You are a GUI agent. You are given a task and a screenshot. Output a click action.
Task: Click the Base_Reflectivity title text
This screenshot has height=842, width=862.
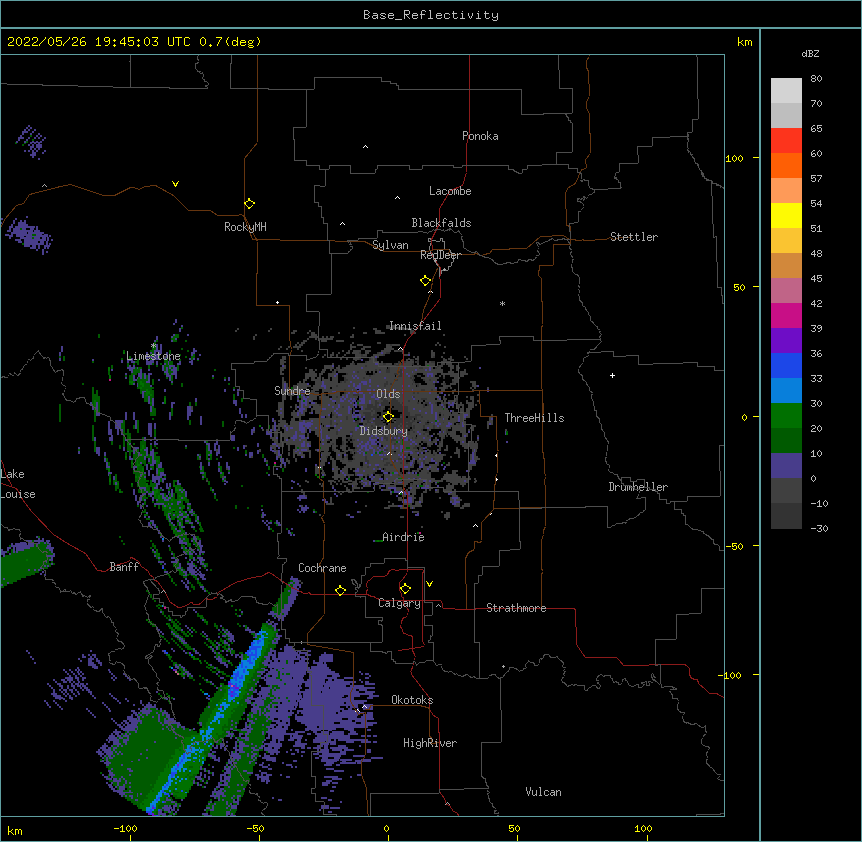(x=431, y=15)
